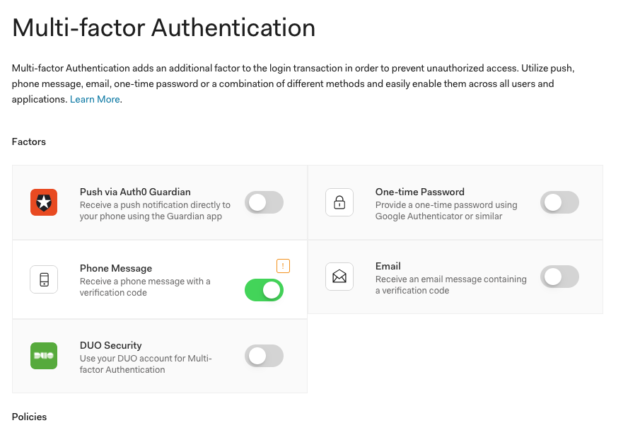The height and width of the screenshot is (423, 640).
Task: Open the DUO Security factor title
Action: (111, 345)
